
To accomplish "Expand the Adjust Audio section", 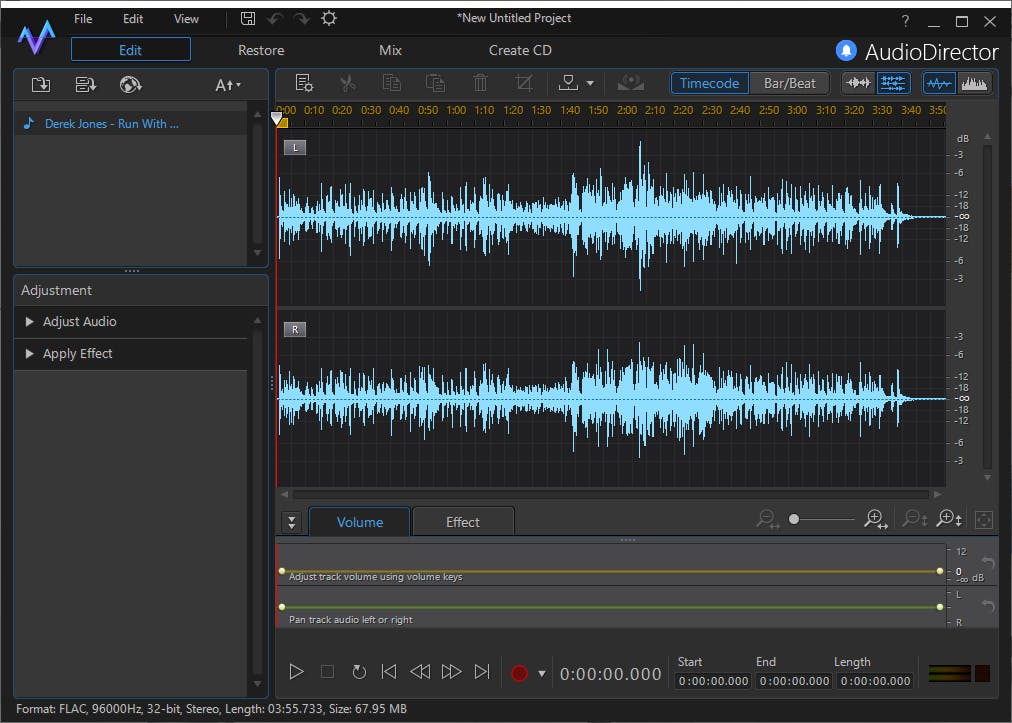I will (79, 322).
